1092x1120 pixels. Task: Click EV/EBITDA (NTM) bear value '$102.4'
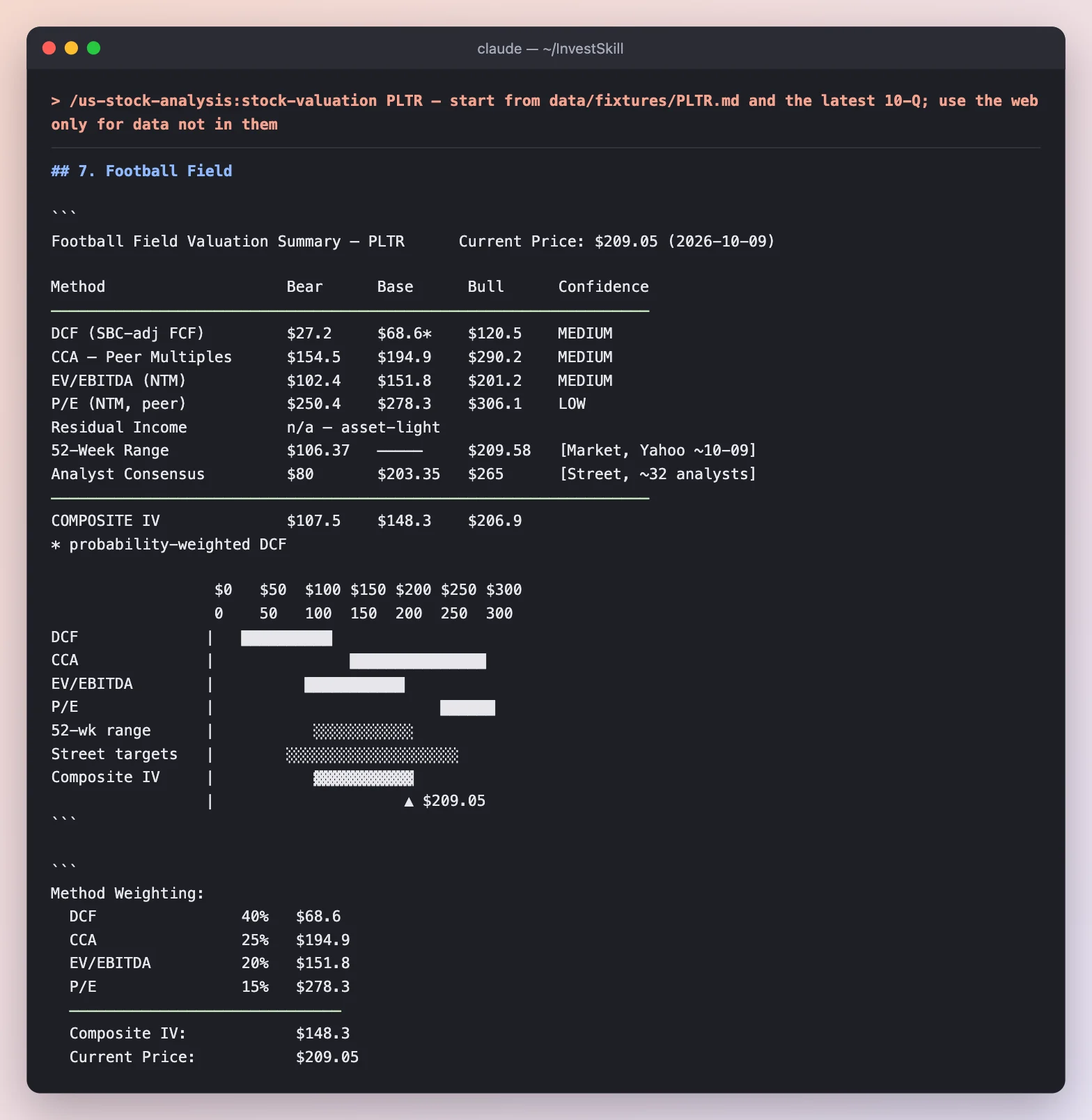(x=313, y=381)
